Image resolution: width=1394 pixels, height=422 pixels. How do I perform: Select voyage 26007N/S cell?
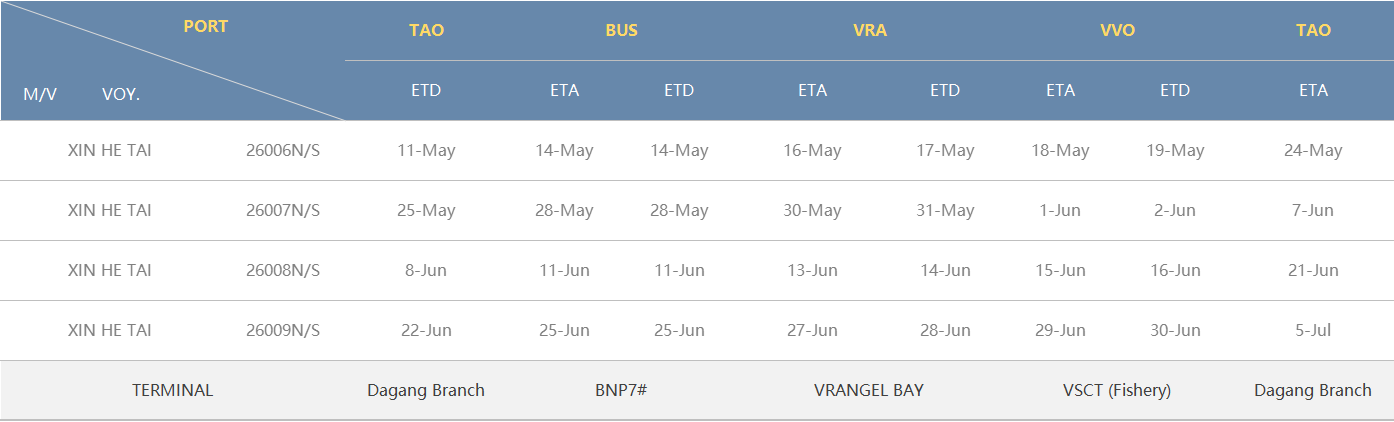pyautogui.click(x=283, y=211)
